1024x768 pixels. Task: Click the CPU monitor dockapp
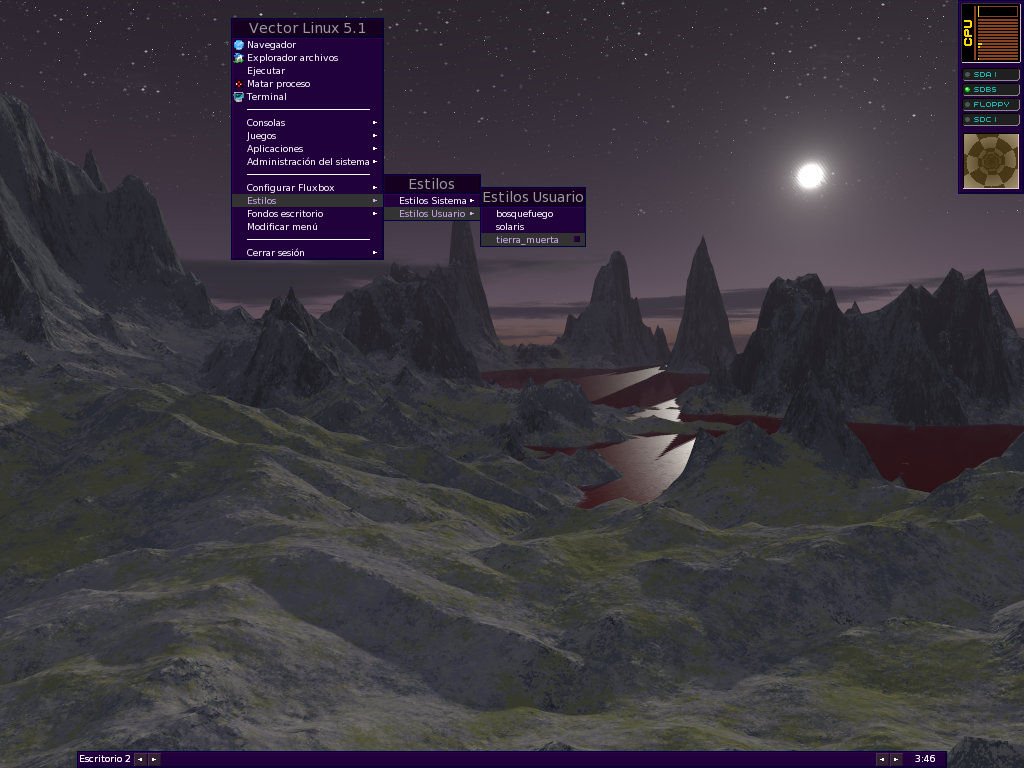990,33
